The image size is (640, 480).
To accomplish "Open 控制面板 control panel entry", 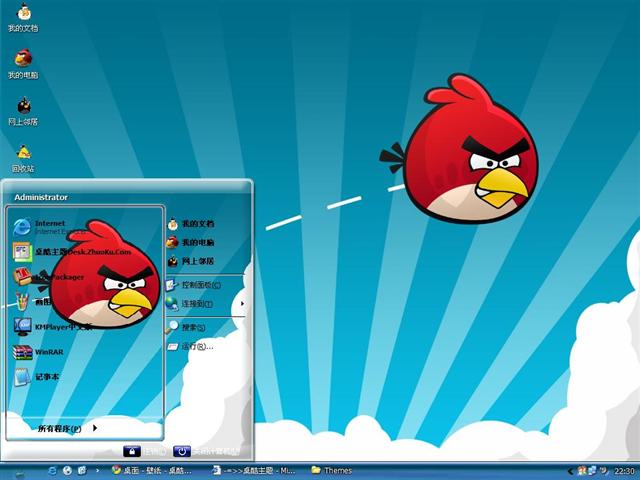I will (x=193, y=285).
